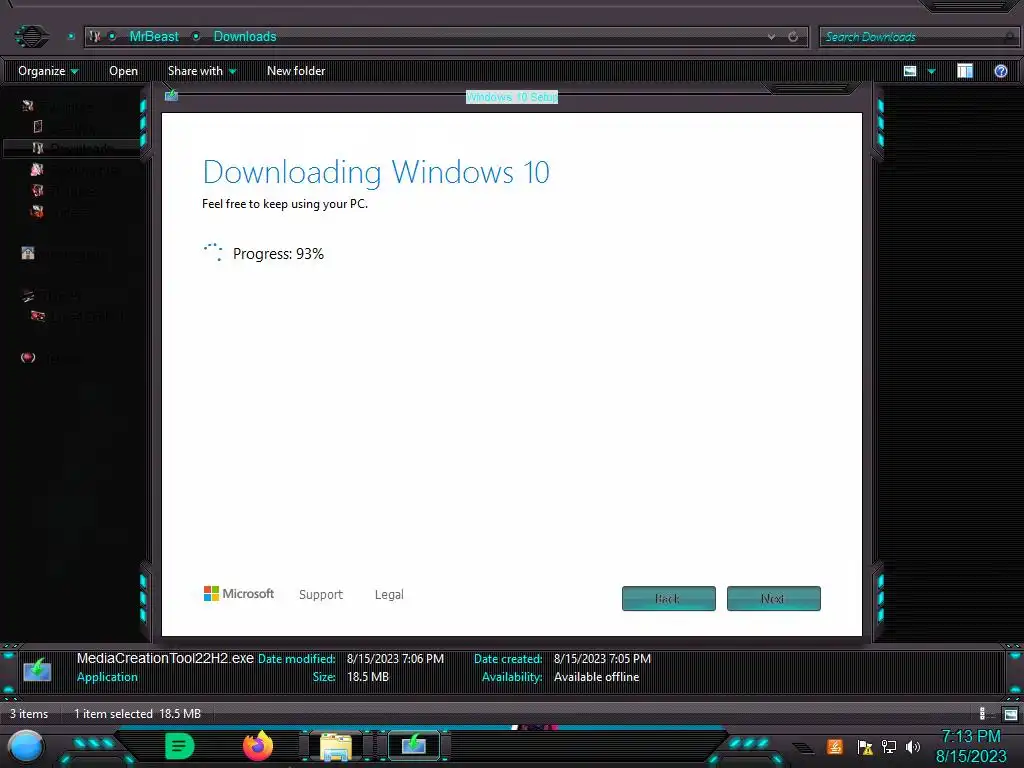Click the network connection tray icon
The image size is (1024, 768).
(889, 746)
